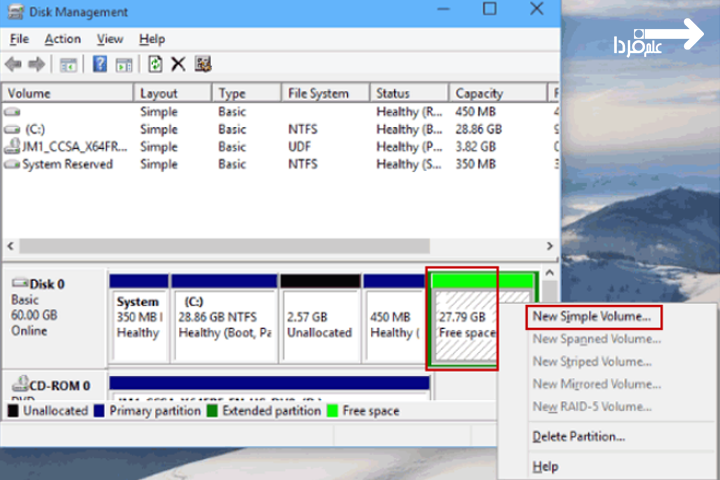Click the bright green Free space swatch
The image size is (720, 480).
coord(332,411)
